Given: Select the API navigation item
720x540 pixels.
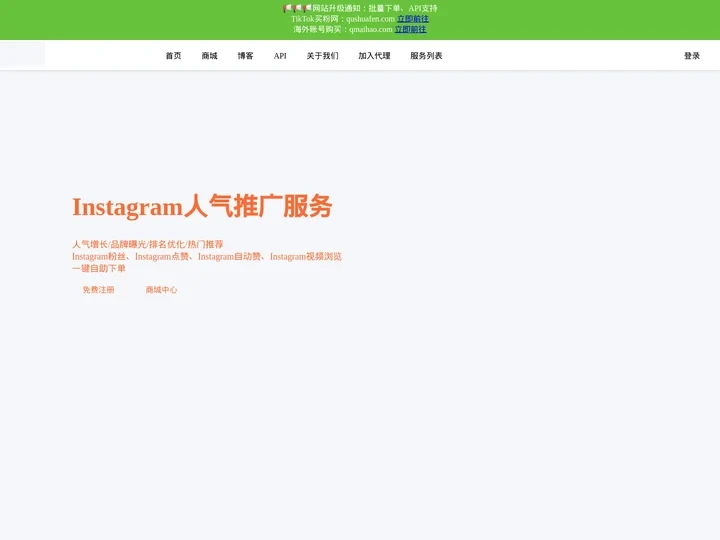Looking at the screenshot, I should point(280,56).
